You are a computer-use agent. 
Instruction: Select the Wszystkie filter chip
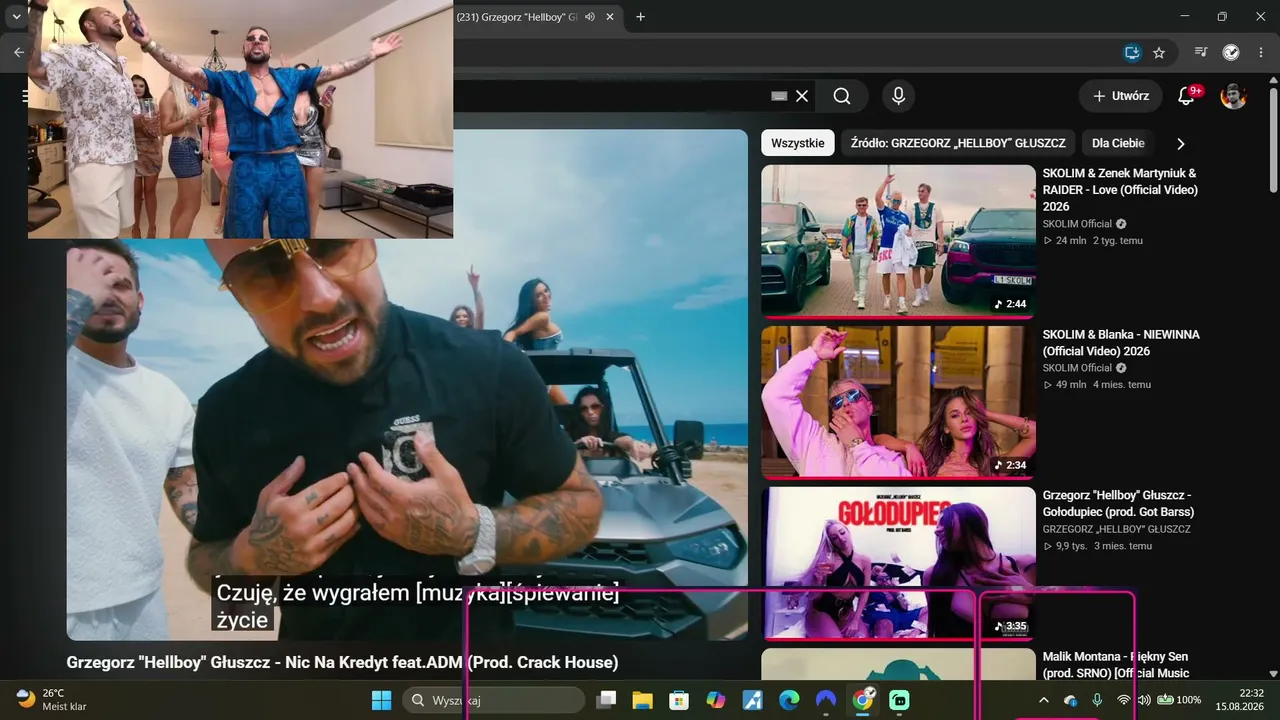click(x=798, y=143)
